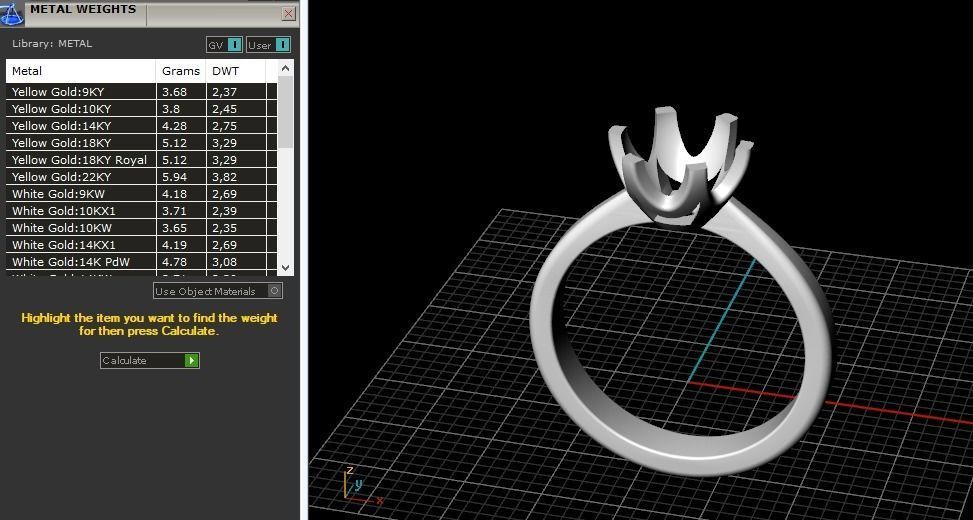Select the White Gold:14K PdW row
Screen dimensions: 973x520
pos(141,262)
